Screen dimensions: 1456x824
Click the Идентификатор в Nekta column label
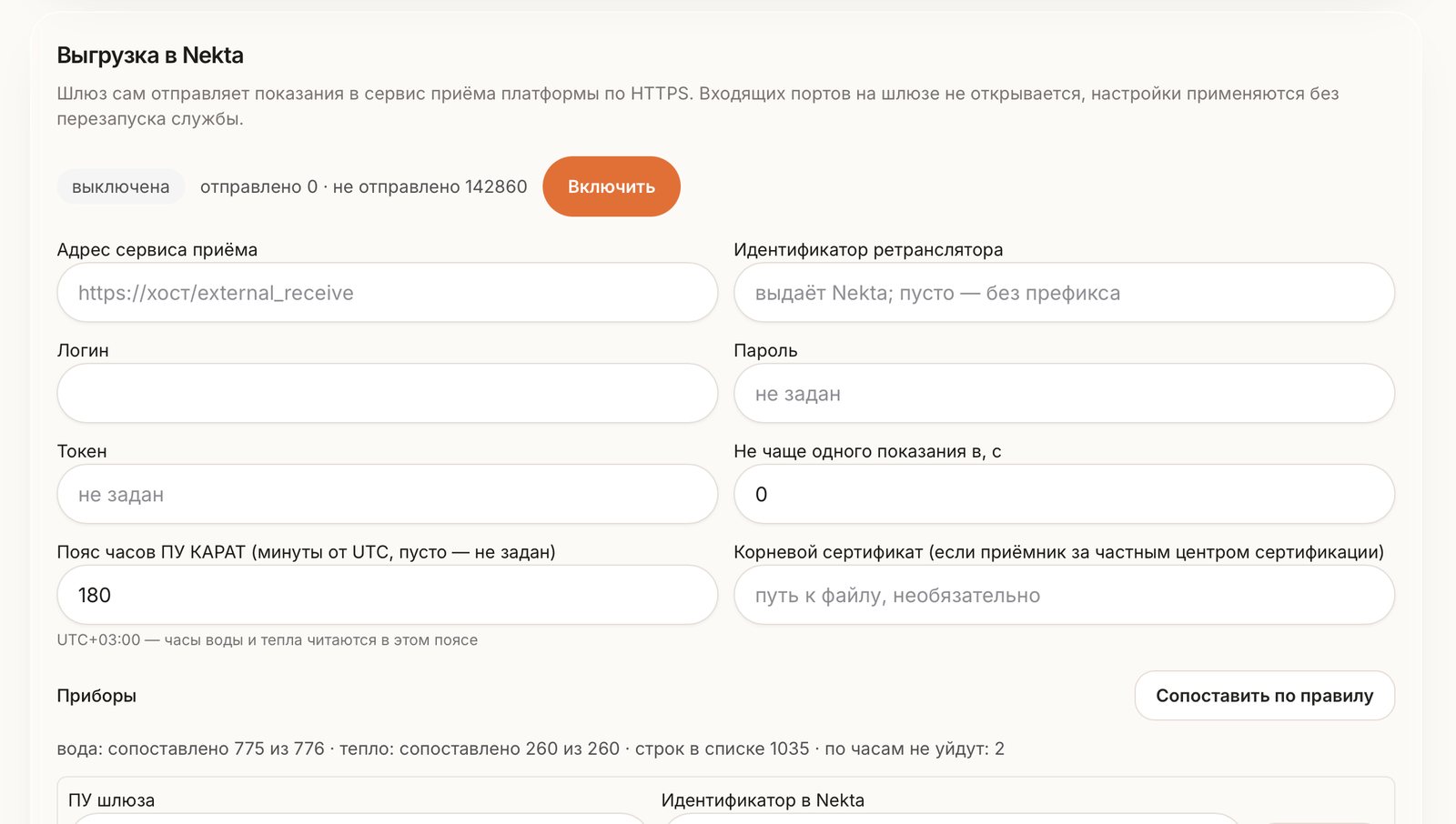click(763, 800)
